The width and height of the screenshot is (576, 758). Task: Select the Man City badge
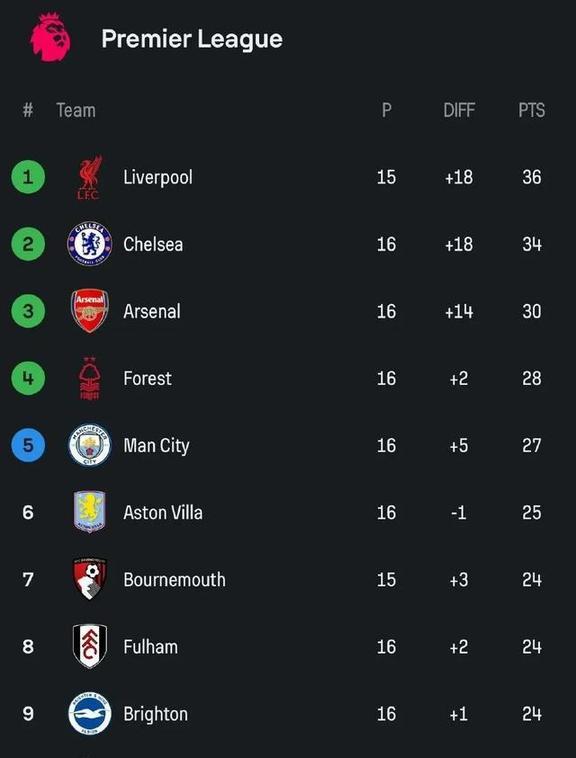click(x=89, y=445)
